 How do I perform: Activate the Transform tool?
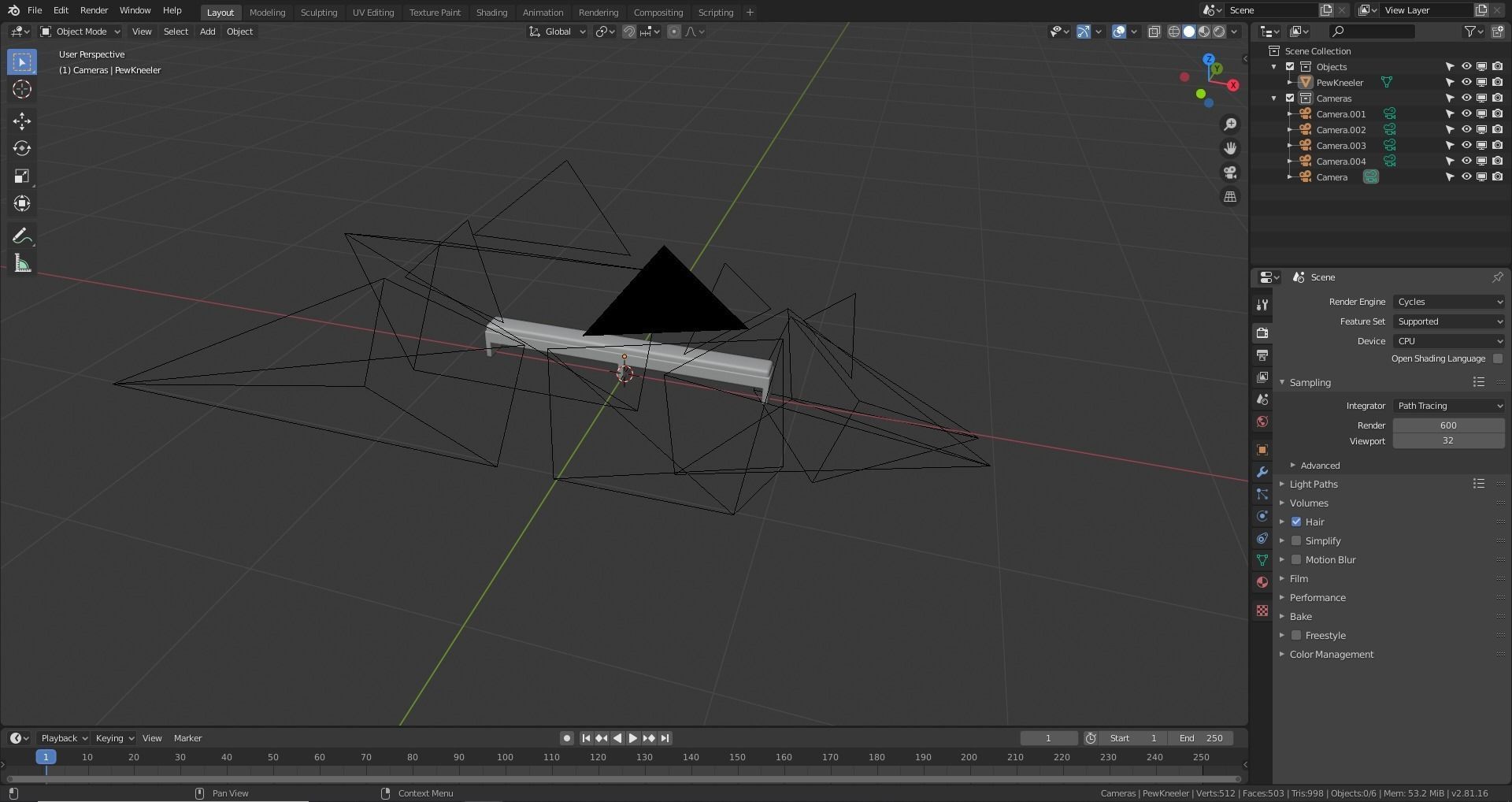click(x=22, y=203)
